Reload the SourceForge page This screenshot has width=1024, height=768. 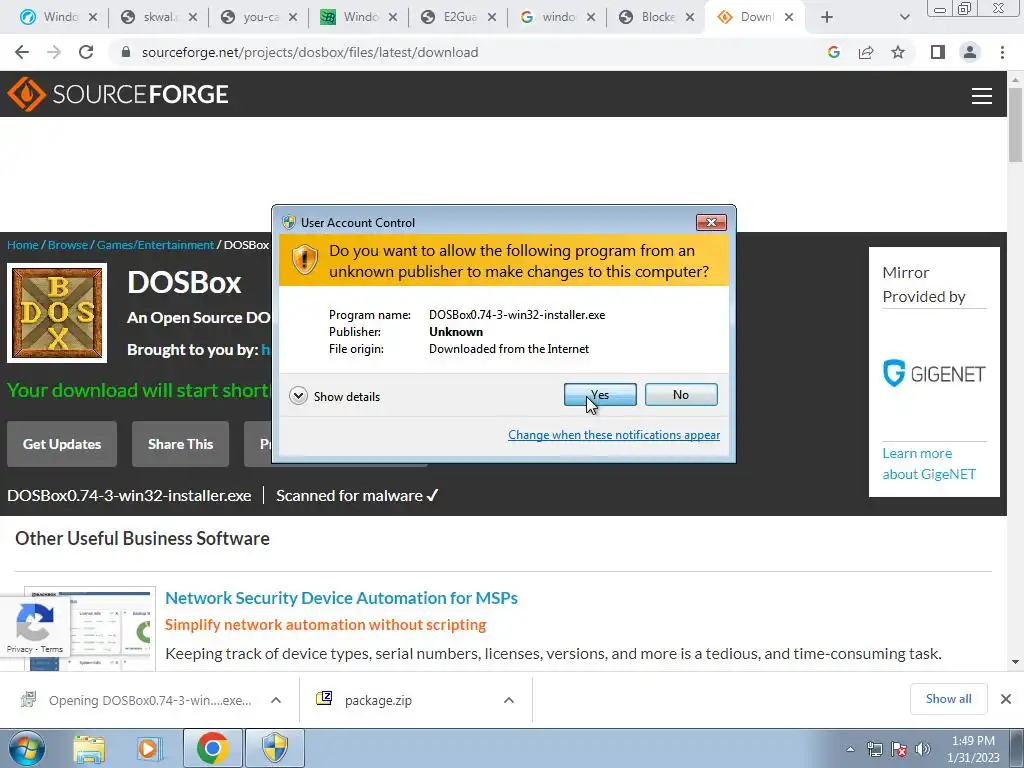click(x=86, y=52)
